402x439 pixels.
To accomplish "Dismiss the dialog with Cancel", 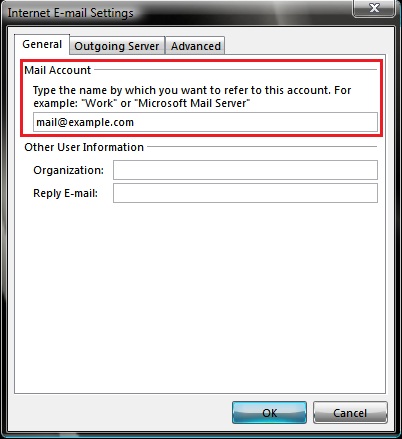I will (x=350, y=413).
